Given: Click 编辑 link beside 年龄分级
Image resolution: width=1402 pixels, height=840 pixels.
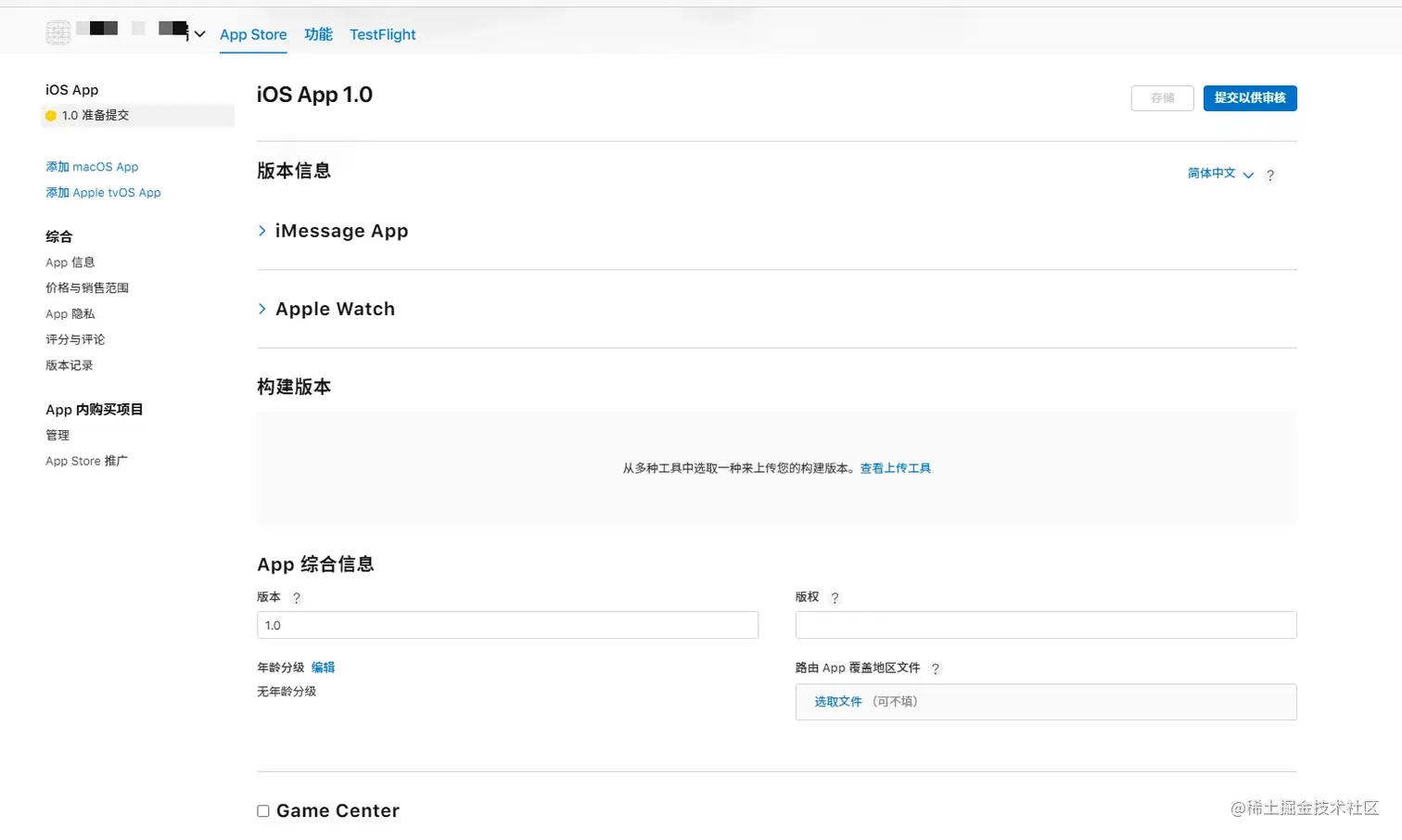Looking at the screenshot, I should point(323,668).
